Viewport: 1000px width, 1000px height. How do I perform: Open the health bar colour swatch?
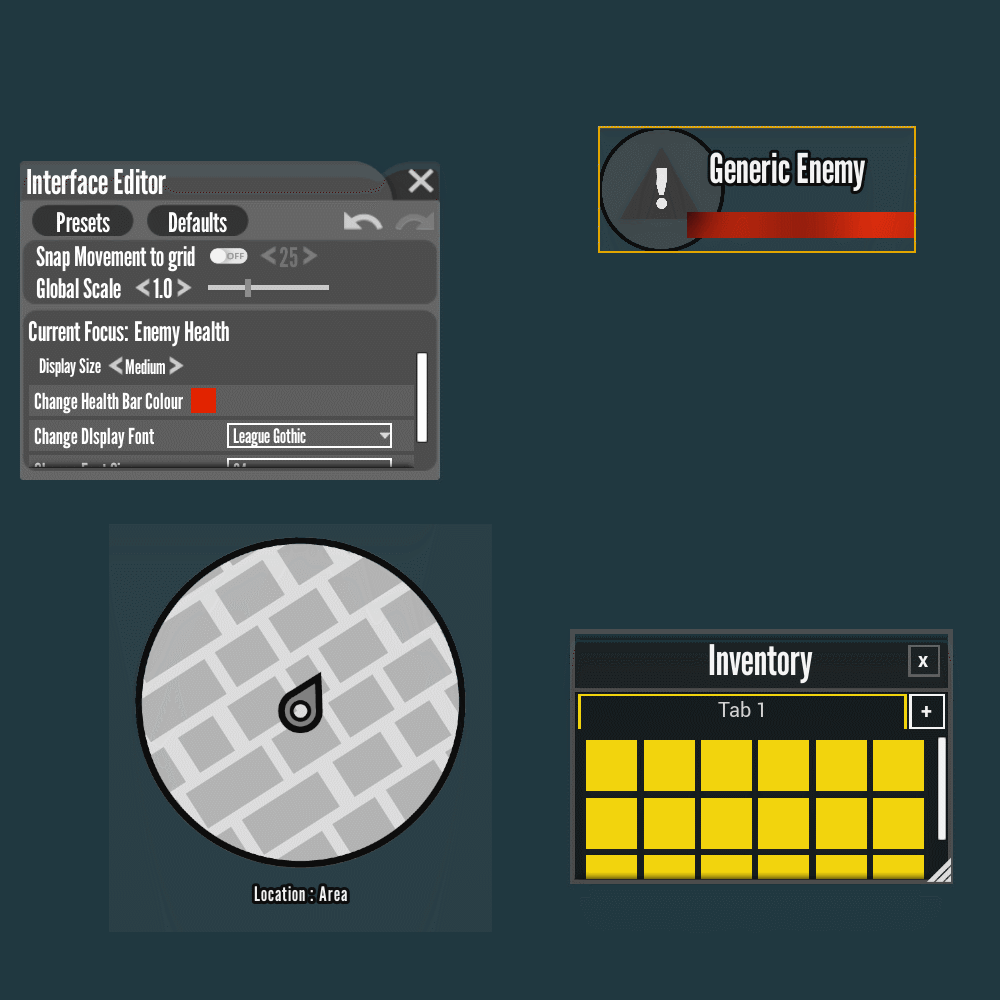click(x=203, y=401)
